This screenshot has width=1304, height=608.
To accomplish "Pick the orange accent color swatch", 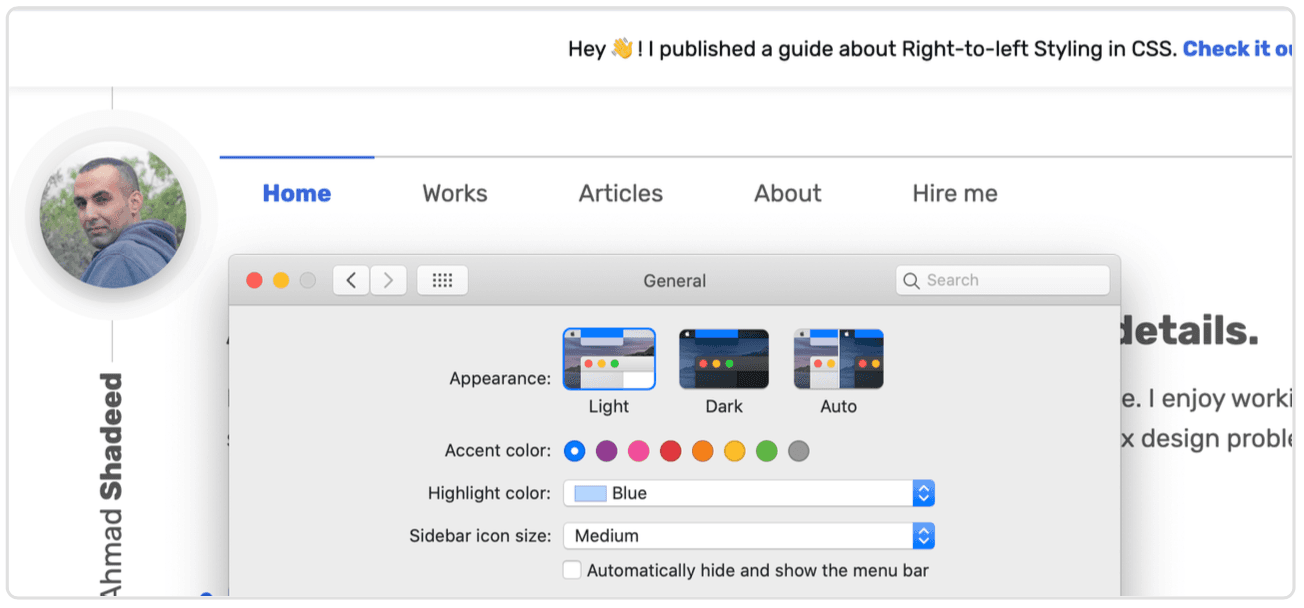I will [702, 451].
